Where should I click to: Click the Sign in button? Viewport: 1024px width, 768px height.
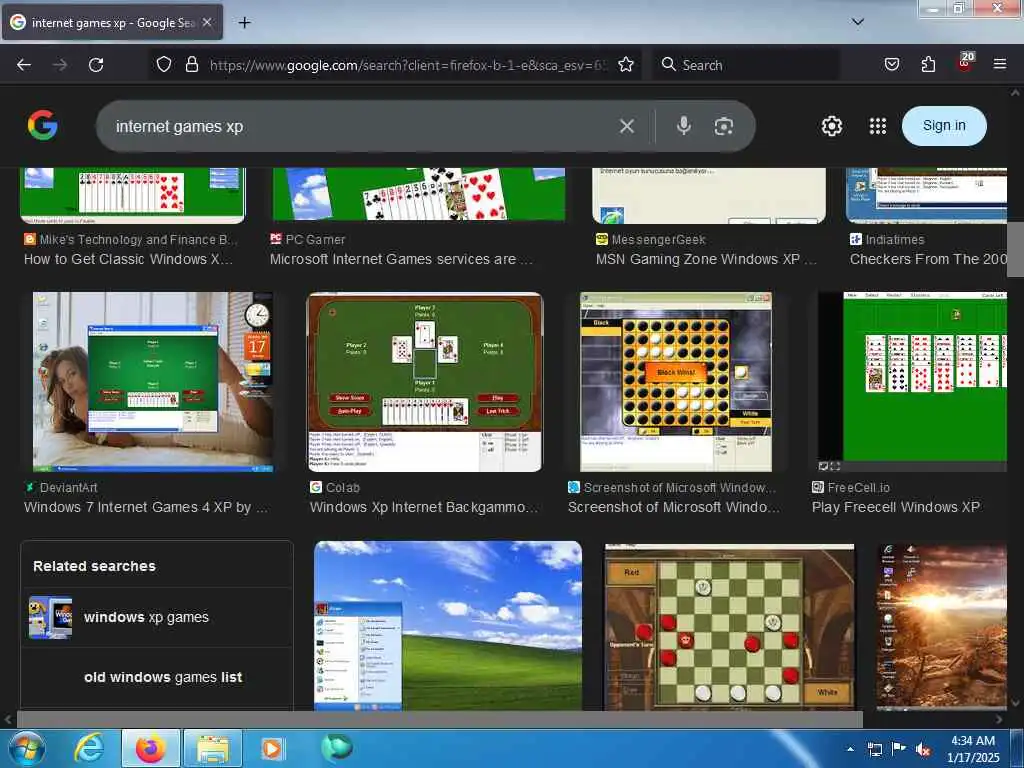[x=944, y=125]
